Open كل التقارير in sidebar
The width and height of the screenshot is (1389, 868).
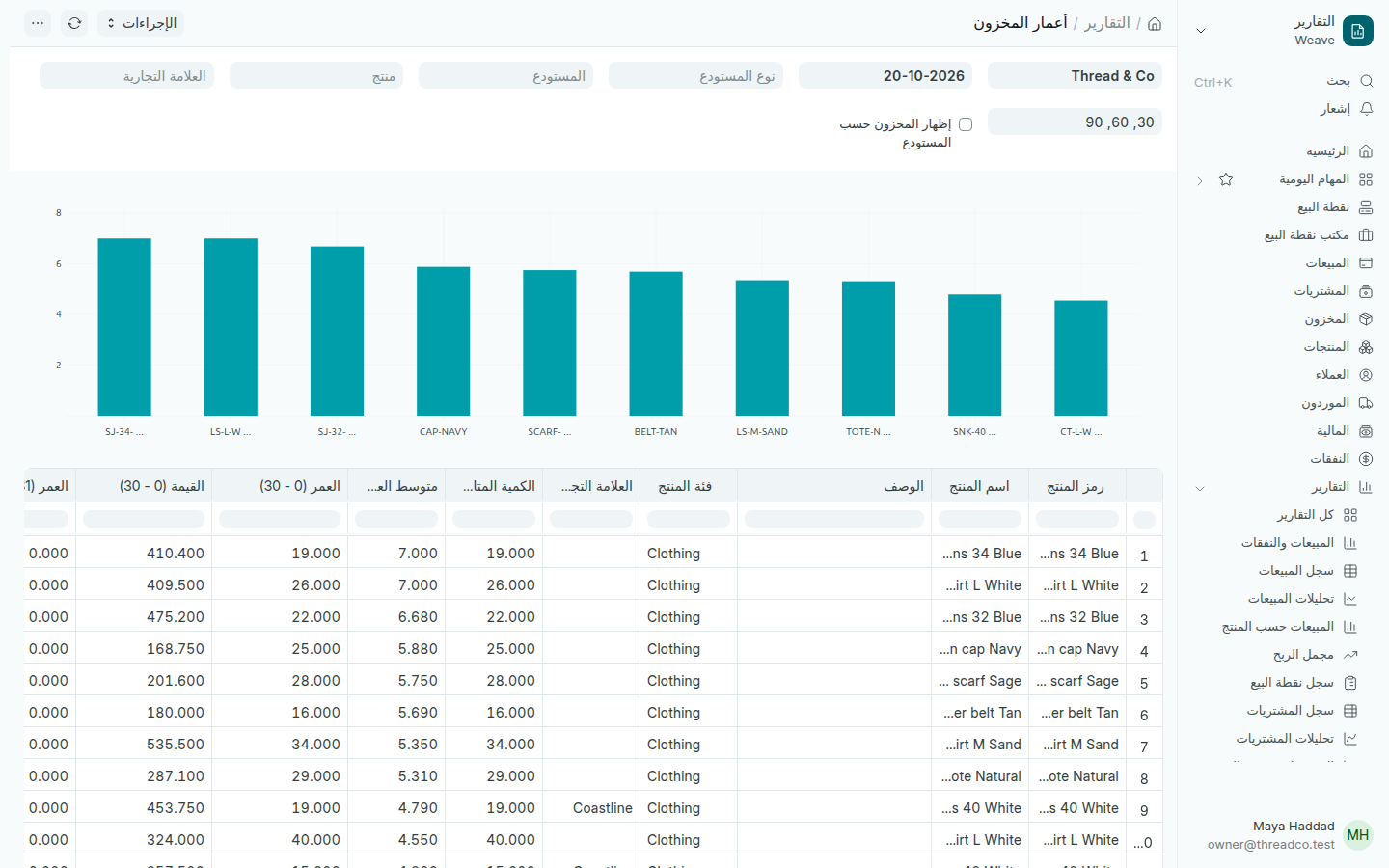click(x=1318, y=515)
